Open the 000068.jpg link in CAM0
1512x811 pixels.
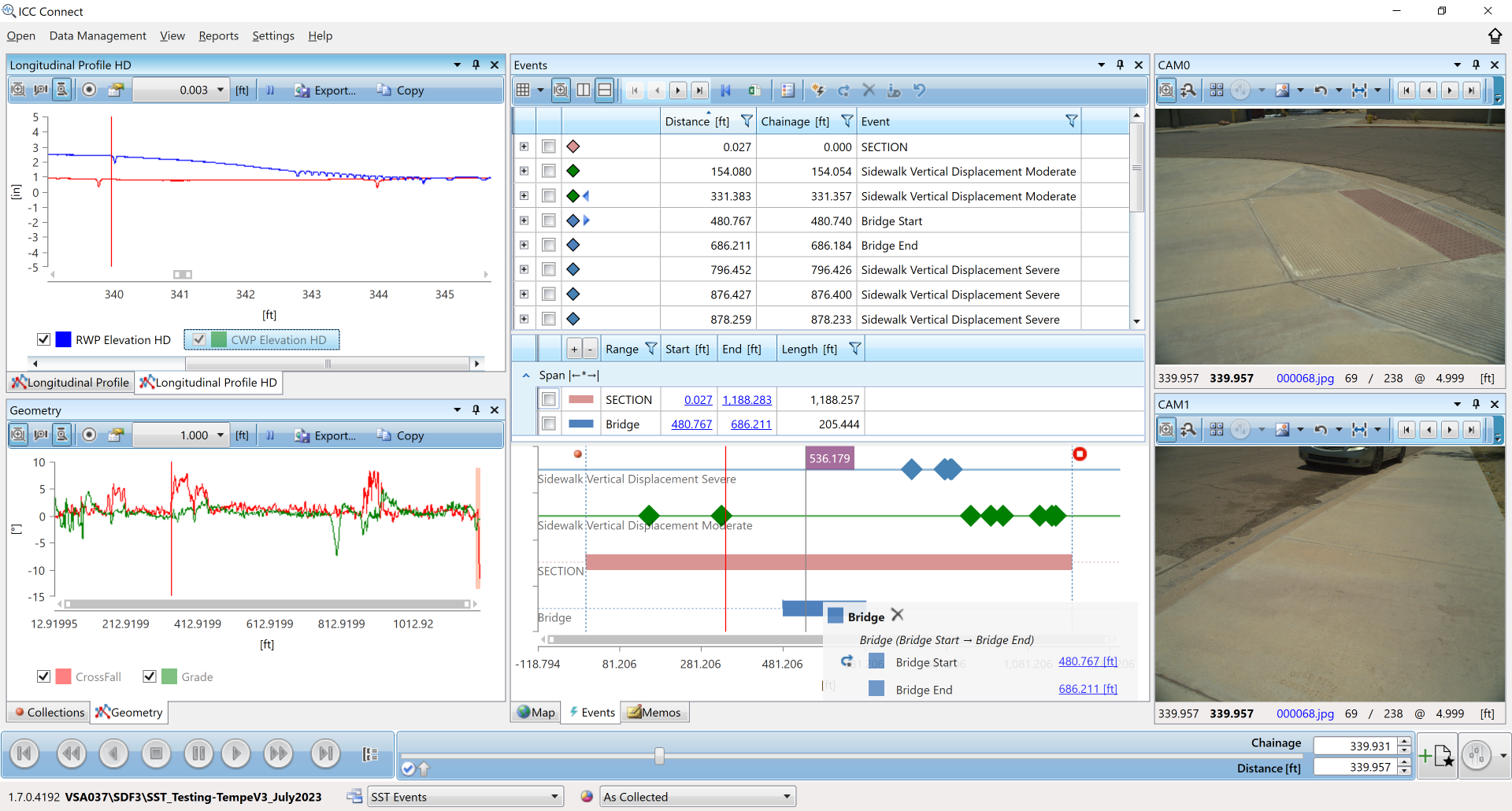(x=1305, y=378)
